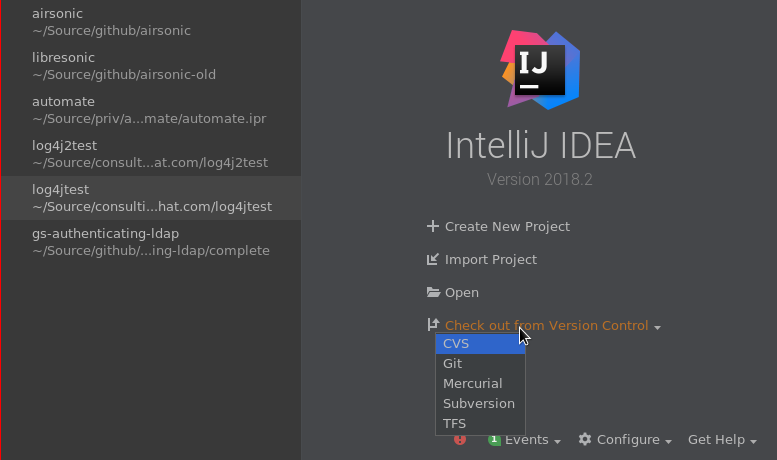Click path ~/Source/github/airsonic-old
777x460 pixels.
124,75
